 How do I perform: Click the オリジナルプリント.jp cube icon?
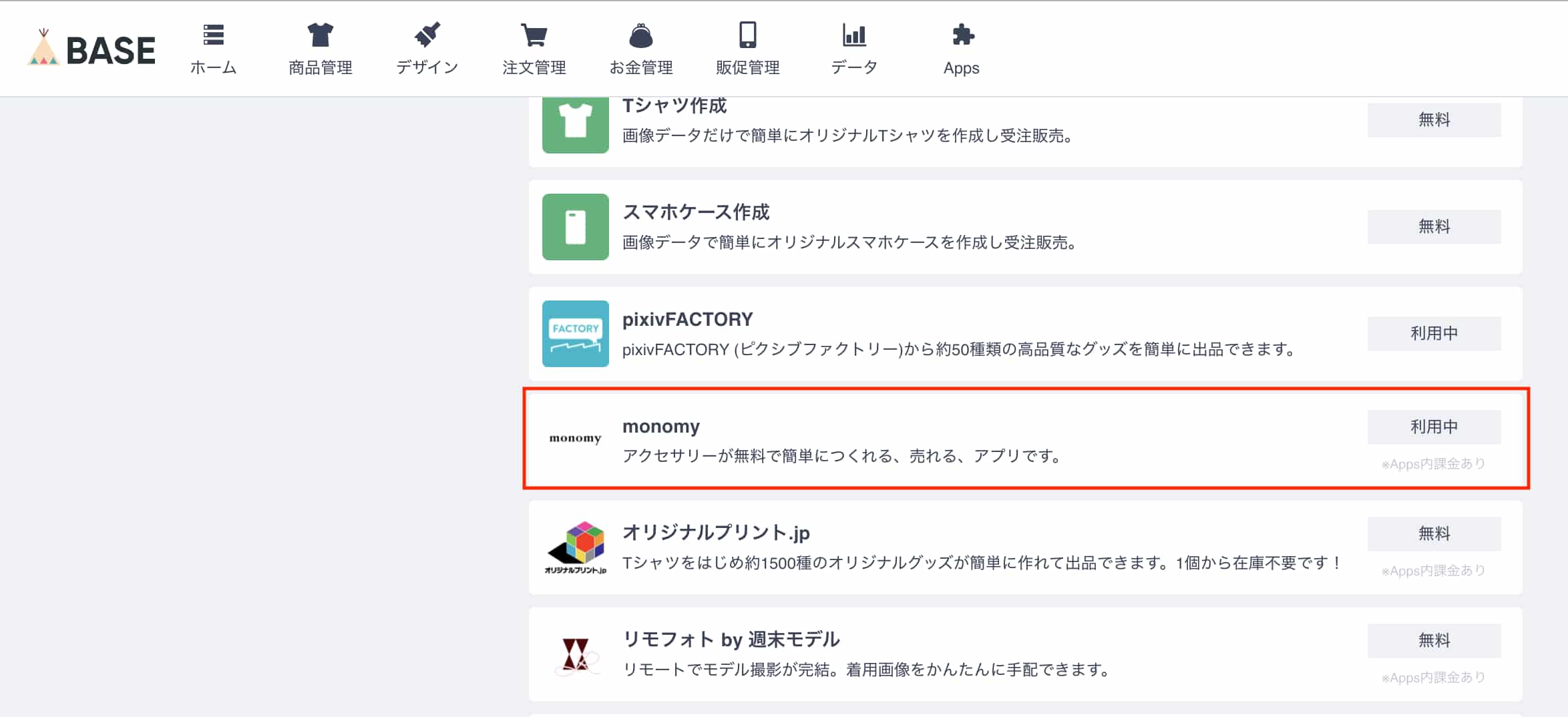click(x=576, y=547)
